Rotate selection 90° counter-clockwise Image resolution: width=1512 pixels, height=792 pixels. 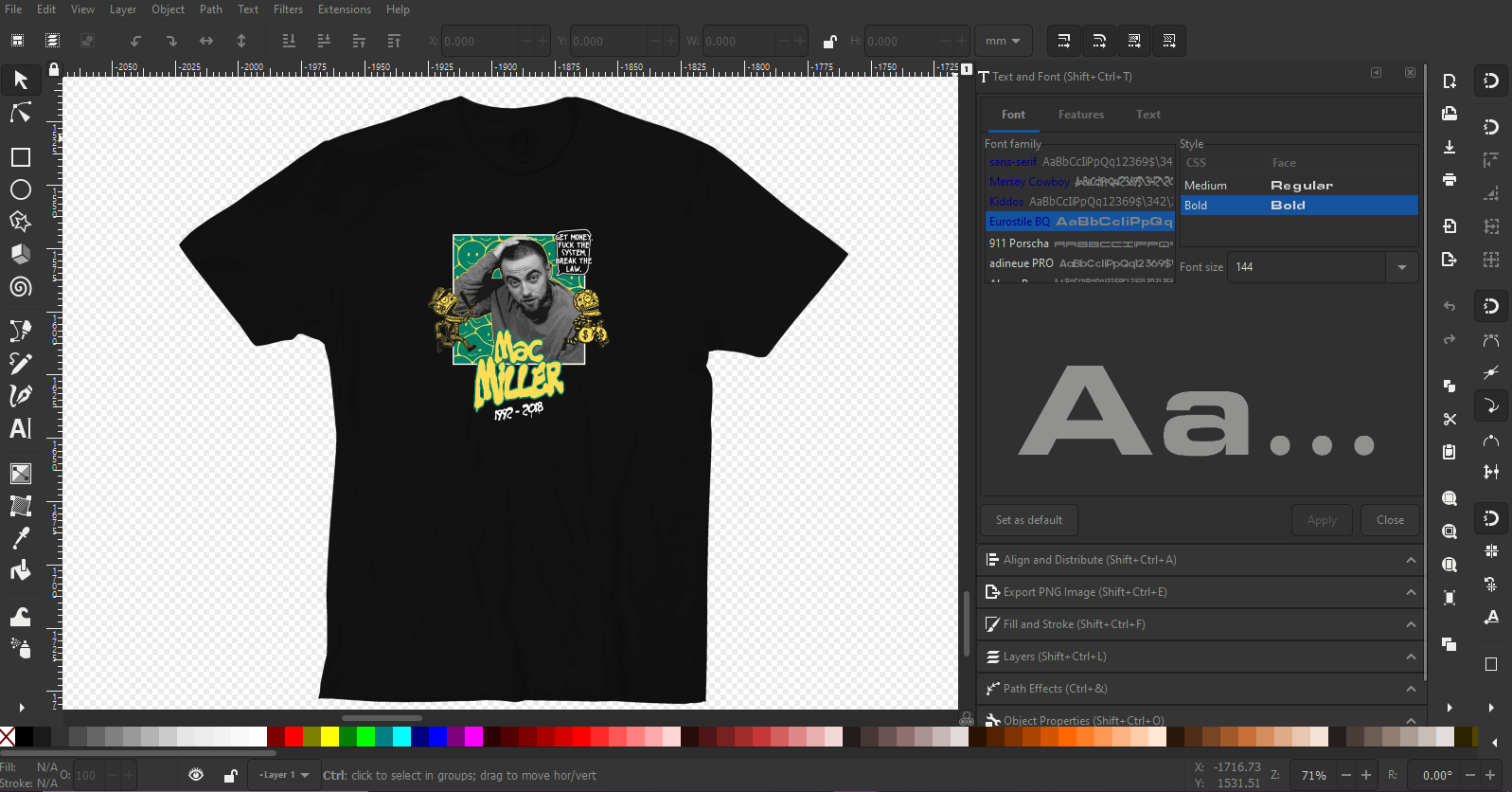pos(136,41)
